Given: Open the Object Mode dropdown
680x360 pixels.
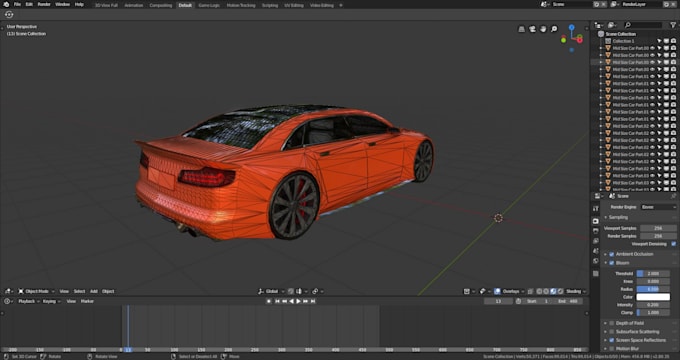Looking at the screenshot, I should [x=36, y=291].
